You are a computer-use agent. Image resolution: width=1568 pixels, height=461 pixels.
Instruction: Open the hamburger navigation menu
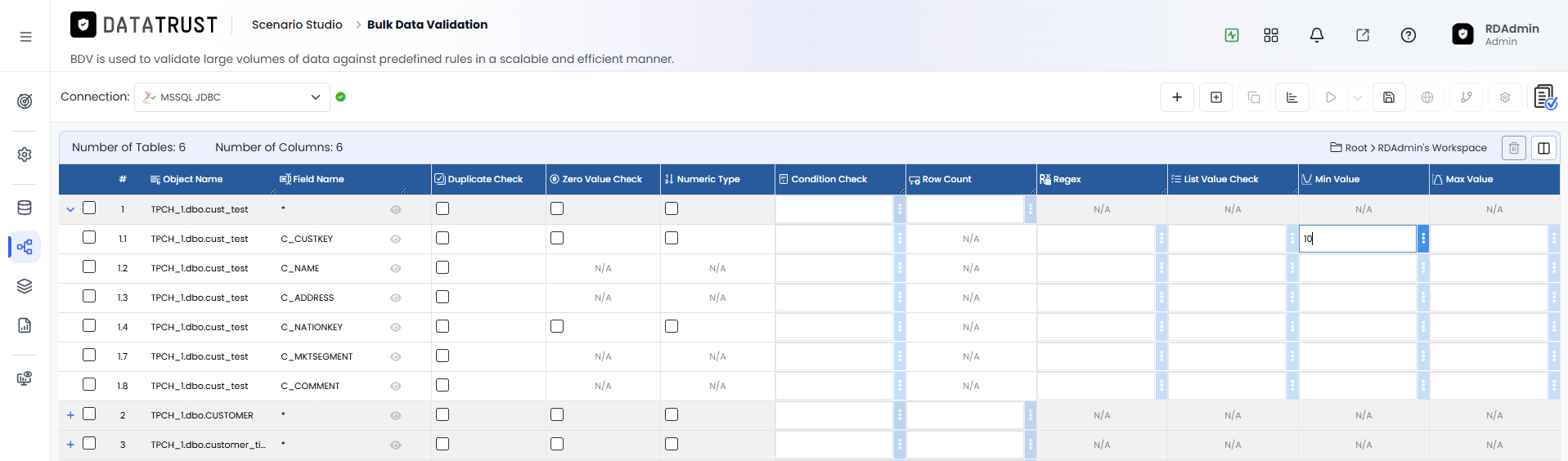25,37
